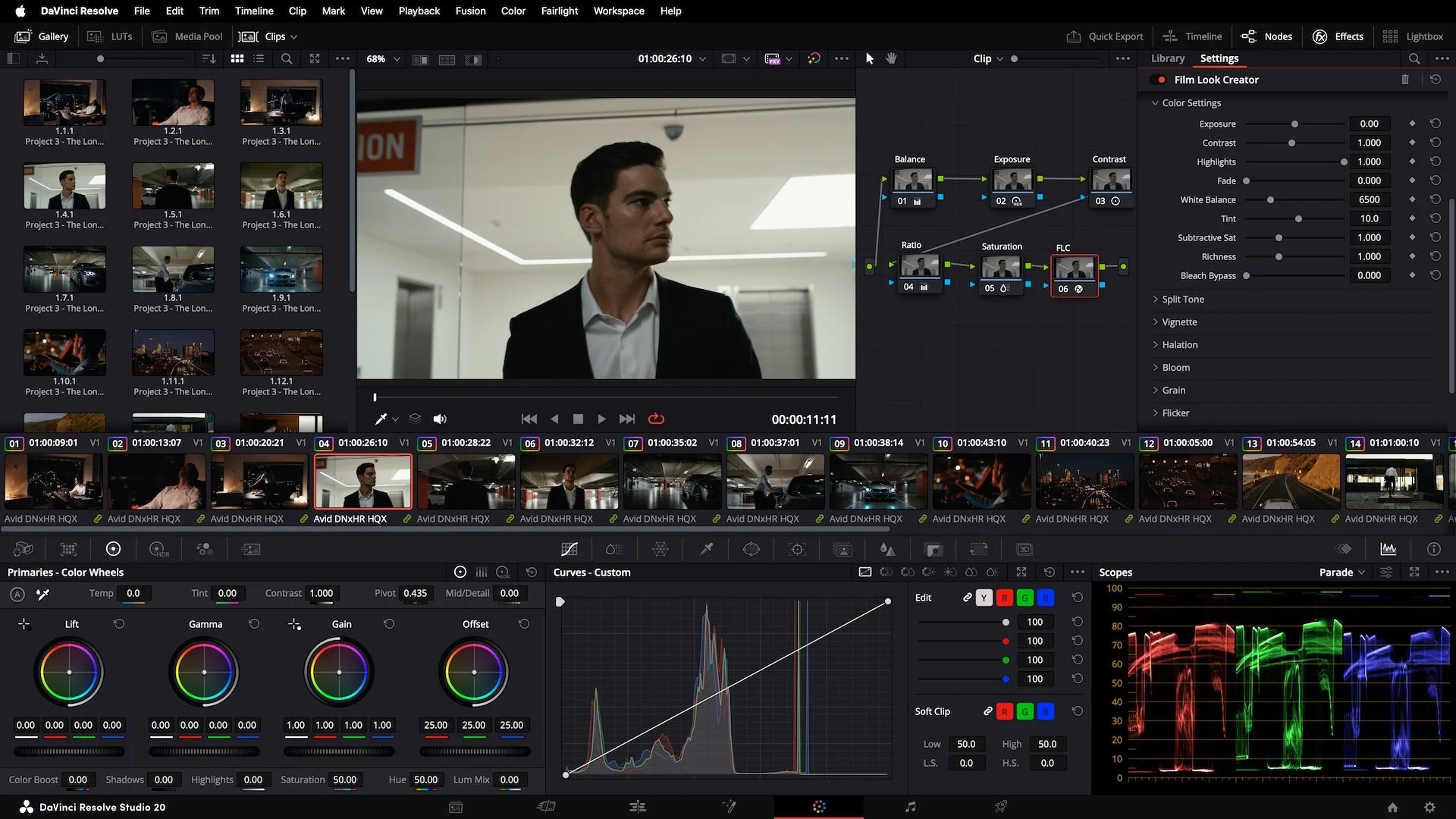Delete Film Look Creator with trash icon

pos(1404,80)
